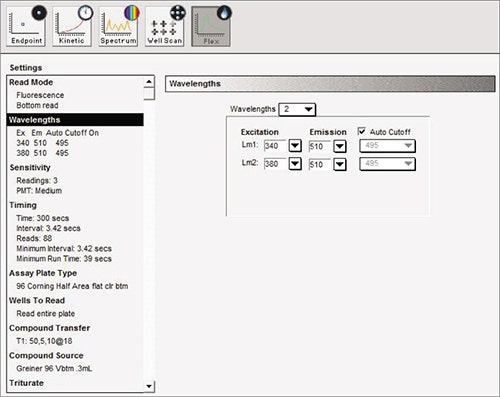Click the 'Time: 300 secs' text

pyautogui.click(x=43, y=218)
